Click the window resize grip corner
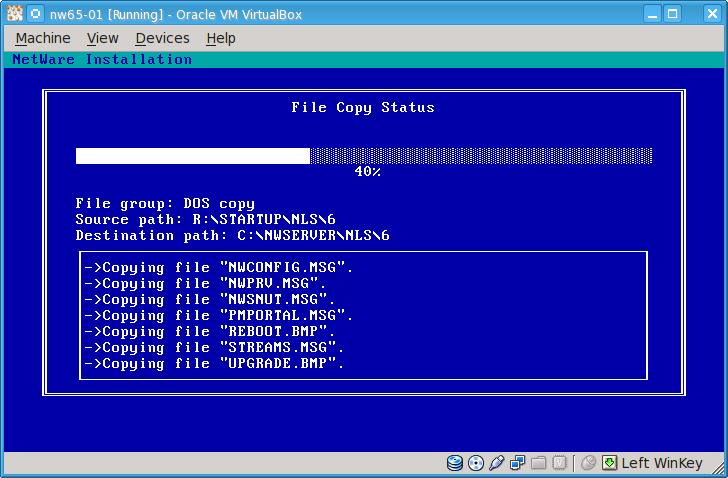This screenshot has height=478, width=728. 719,469
